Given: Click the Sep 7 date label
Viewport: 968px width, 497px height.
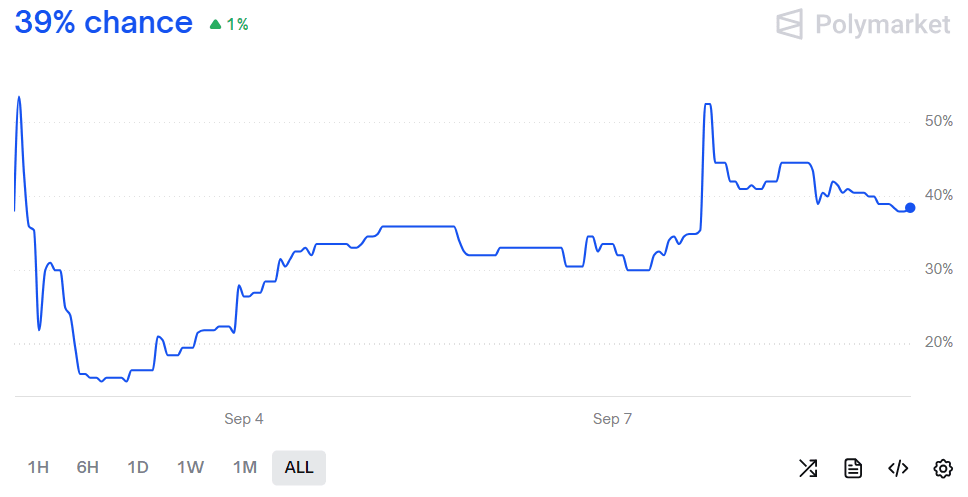Looking at the screenshot, I should tap(612, 419).
